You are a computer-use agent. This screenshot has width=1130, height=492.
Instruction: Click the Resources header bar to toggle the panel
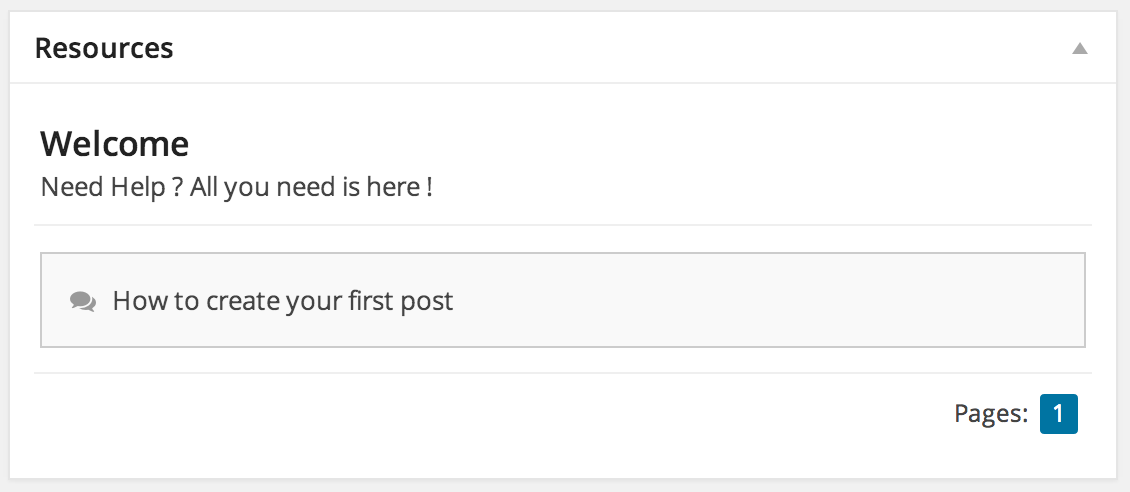coord(563,48)
